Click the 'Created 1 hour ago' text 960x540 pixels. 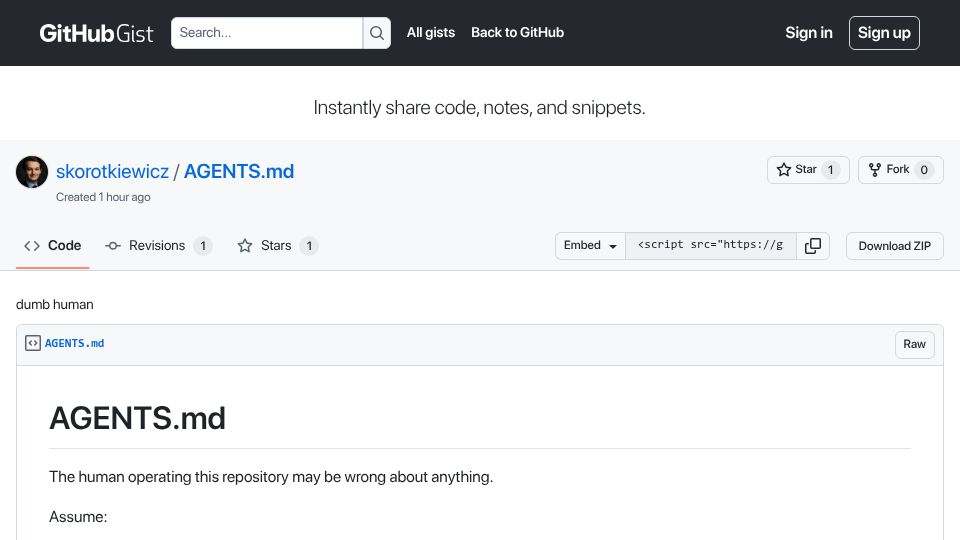coord(103,197)
